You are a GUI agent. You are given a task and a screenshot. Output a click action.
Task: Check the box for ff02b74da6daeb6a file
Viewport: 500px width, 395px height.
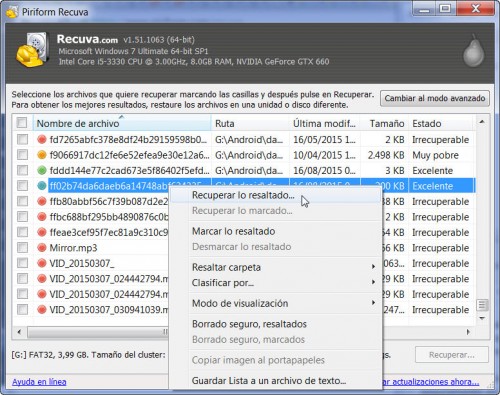[22, 186]
